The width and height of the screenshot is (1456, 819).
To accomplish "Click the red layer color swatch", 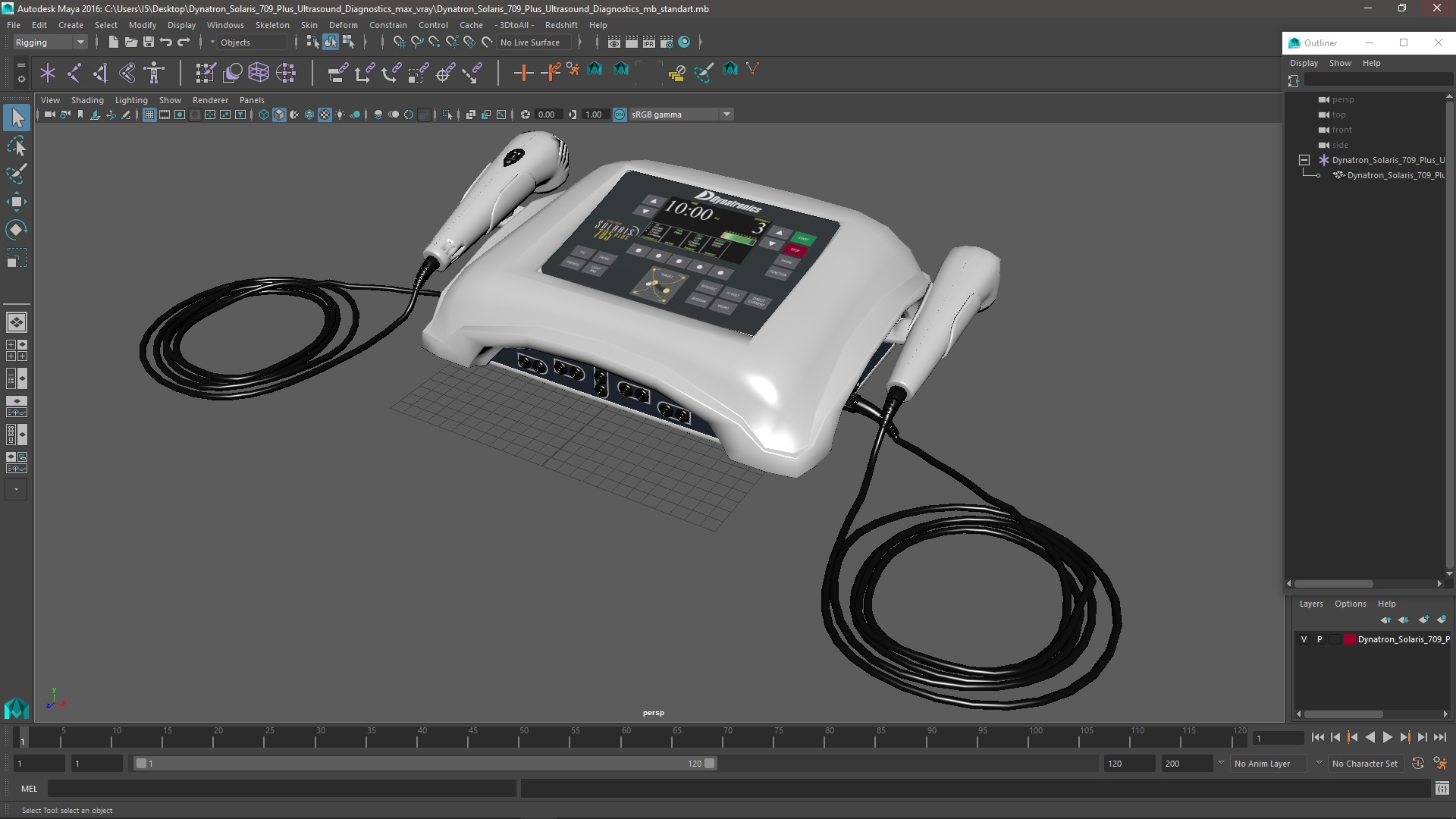I will [x=1350, y=639].
